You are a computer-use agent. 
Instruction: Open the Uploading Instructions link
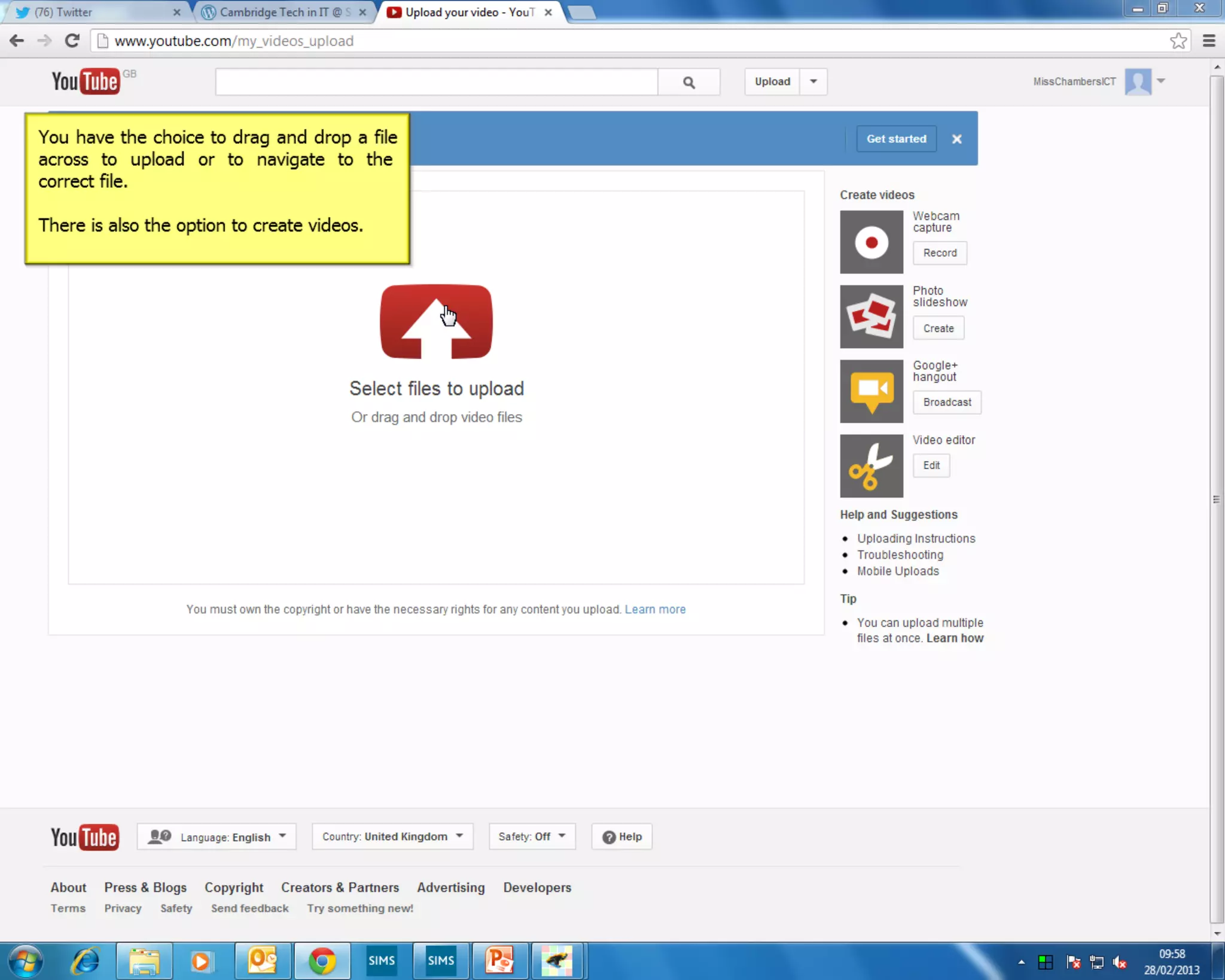click(x=916, y=539)
